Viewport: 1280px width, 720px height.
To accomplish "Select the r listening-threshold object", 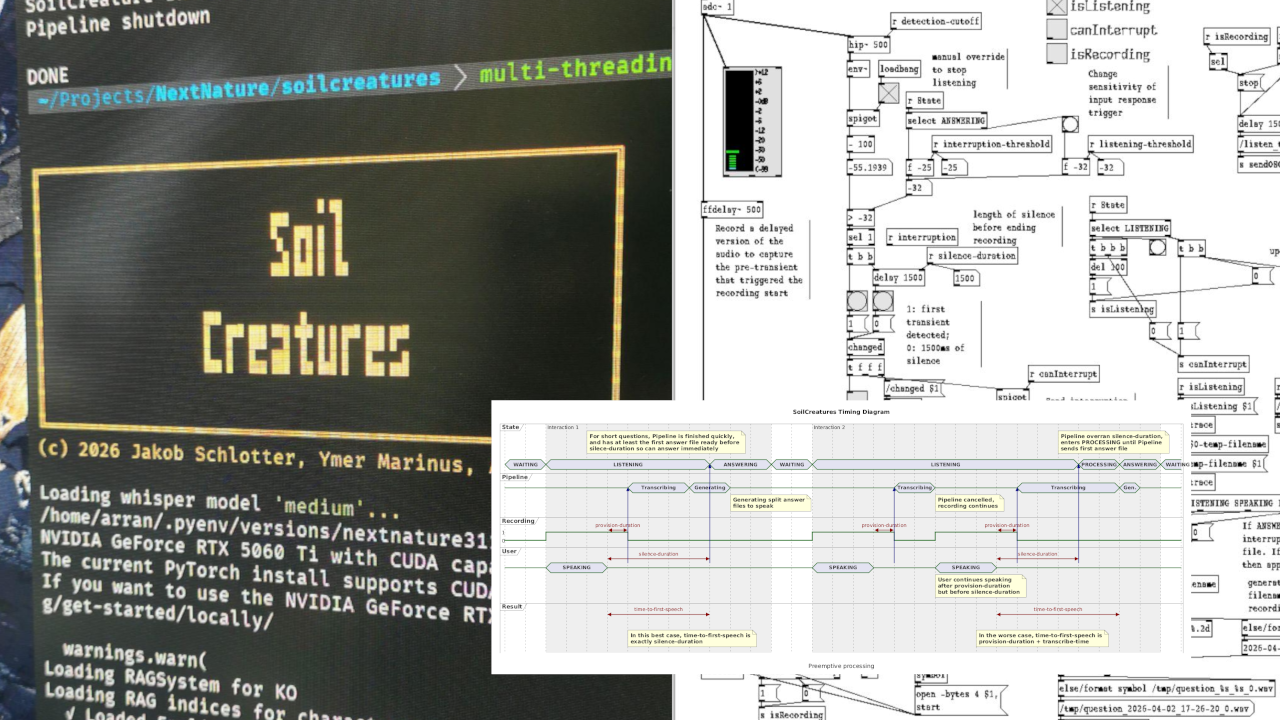I will 1141,144.
